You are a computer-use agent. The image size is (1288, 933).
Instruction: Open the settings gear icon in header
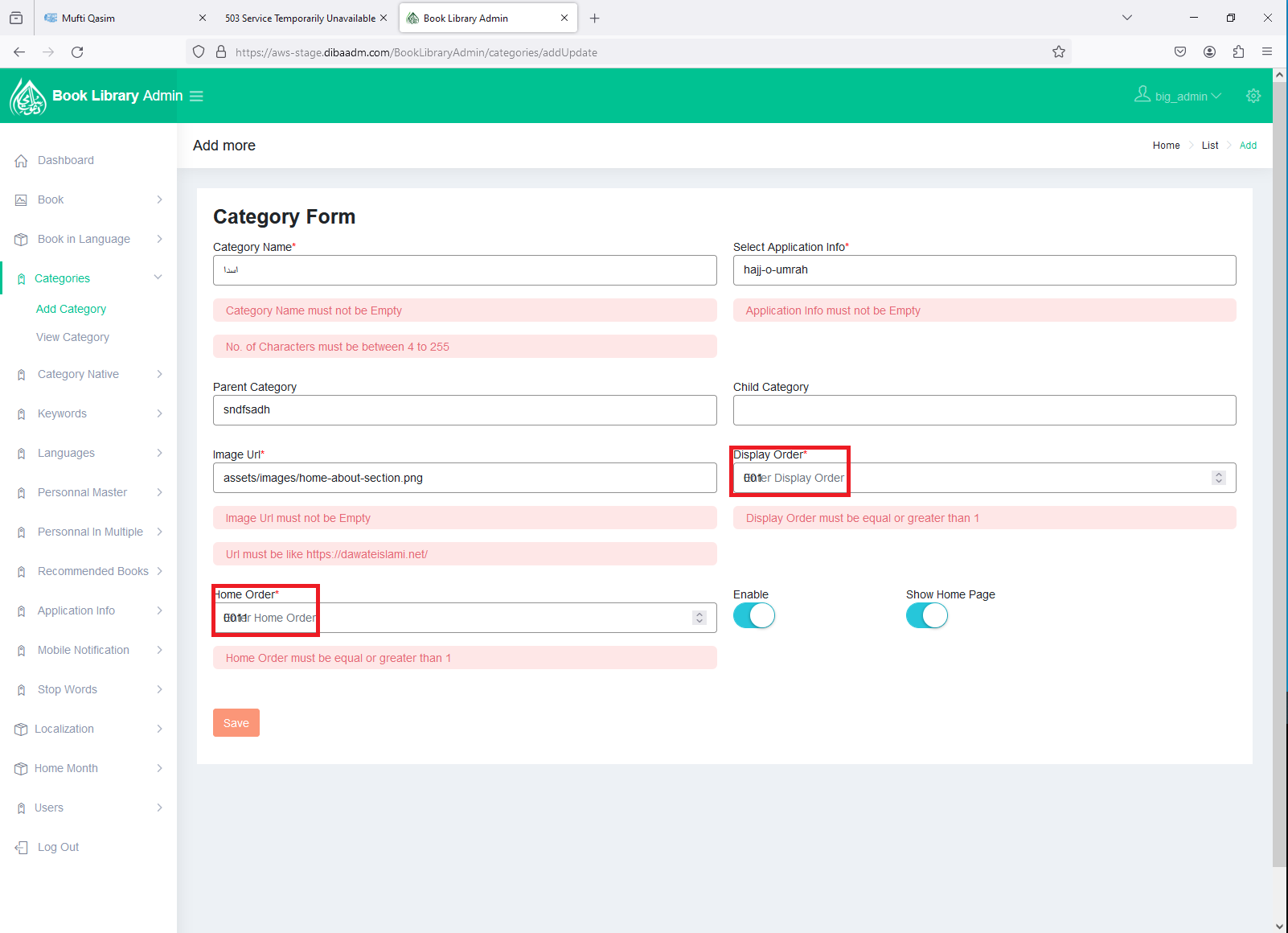pyautogui.click(x=1253, y=96)
